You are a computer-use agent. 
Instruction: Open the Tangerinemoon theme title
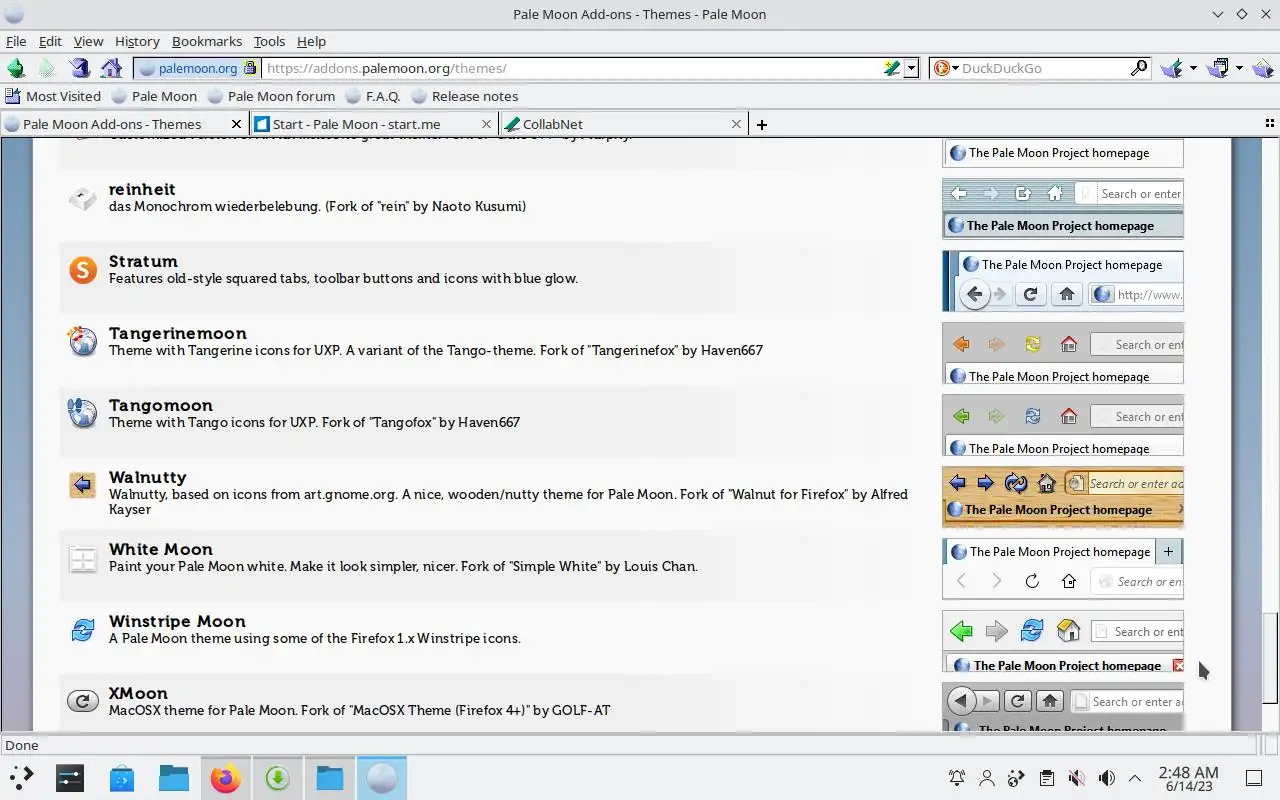(178, 333)
